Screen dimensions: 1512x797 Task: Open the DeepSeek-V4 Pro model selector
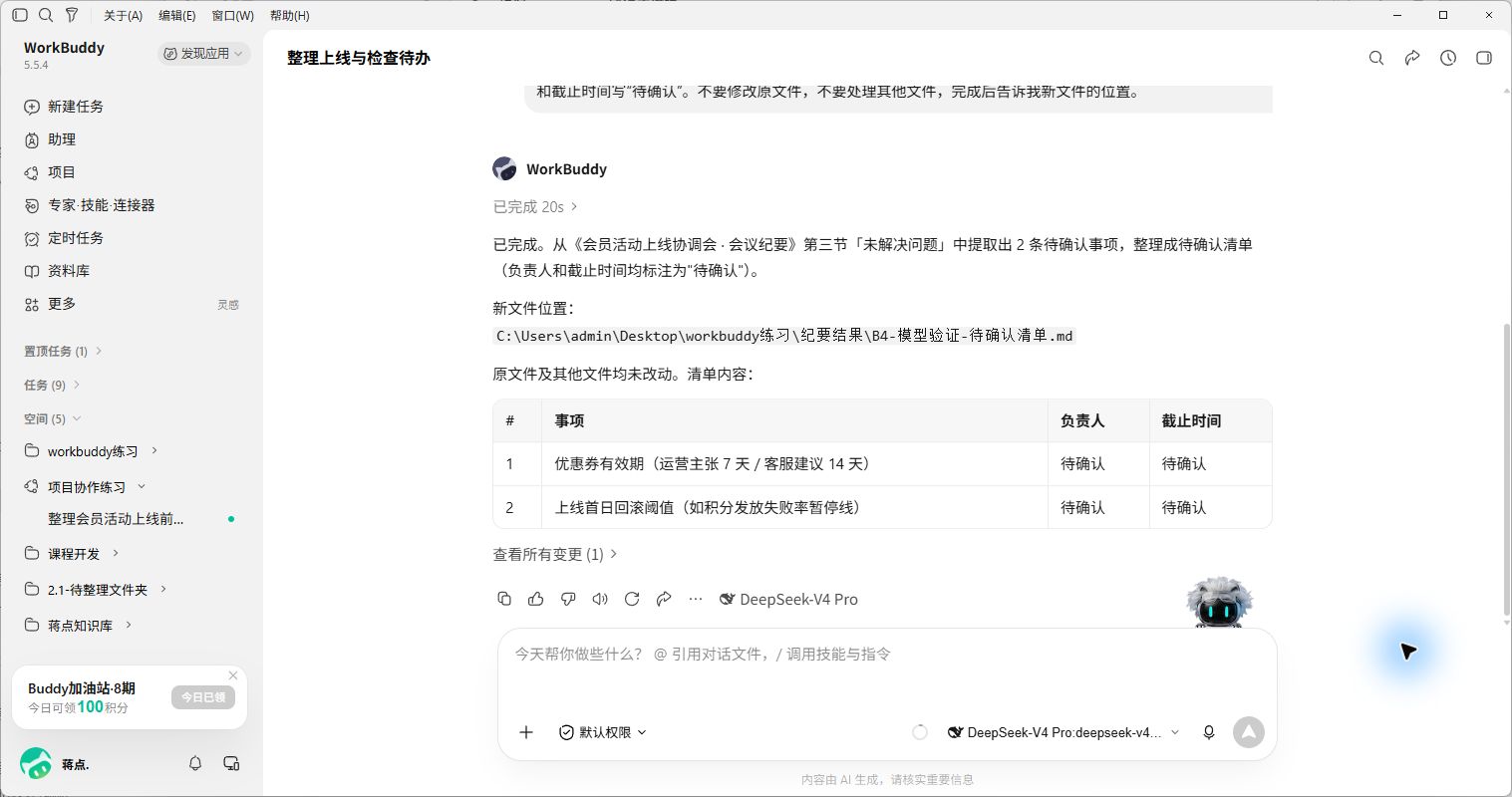(1062, 732)
